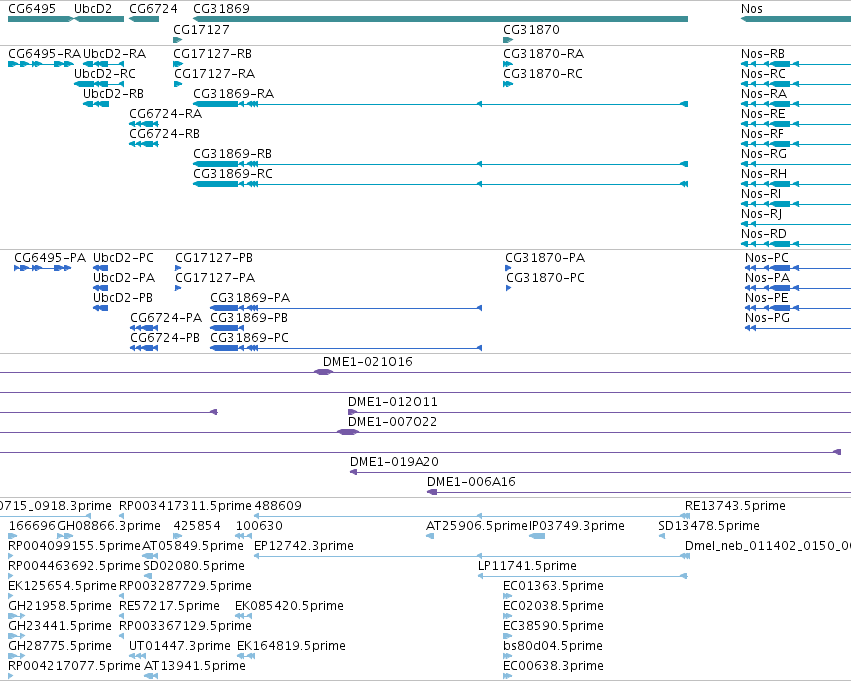
Task: Select transcript CG31870-RA
Action: click(x=543, y=54)
